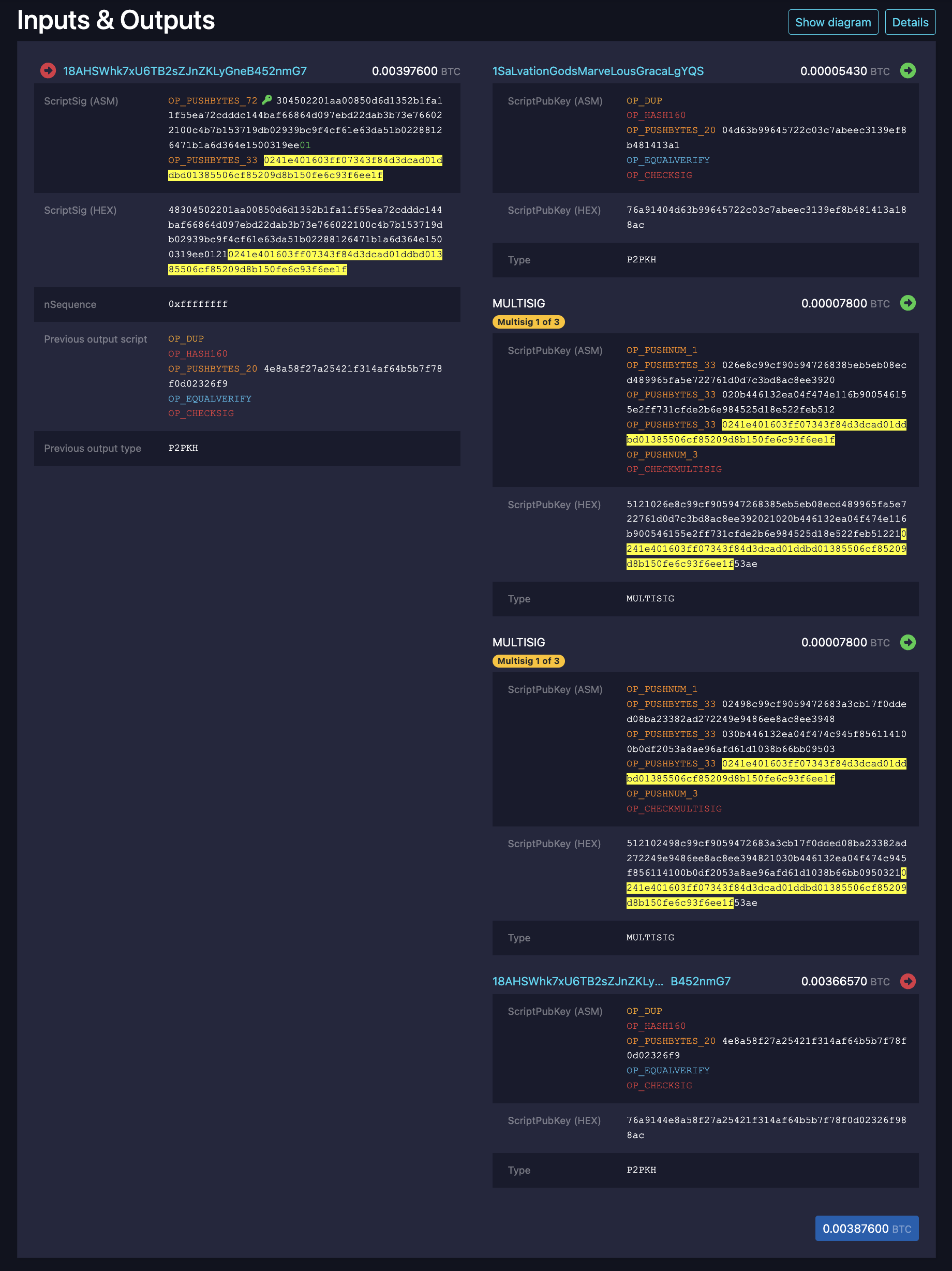Open the truncated 18AHSWhk7xU6TB2sZJnZKLy... B452nmG7 output address
Screen dimensions: 952x1271
pos(611,981)
